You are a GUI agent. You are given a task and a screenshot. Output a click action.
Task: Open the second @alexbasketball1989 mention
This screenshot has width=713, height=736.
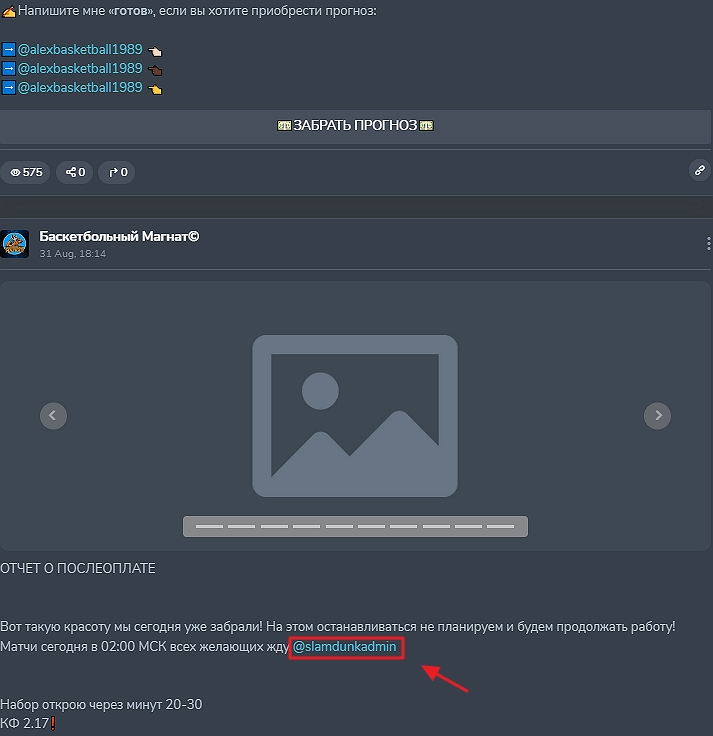[x=80, y=69]
